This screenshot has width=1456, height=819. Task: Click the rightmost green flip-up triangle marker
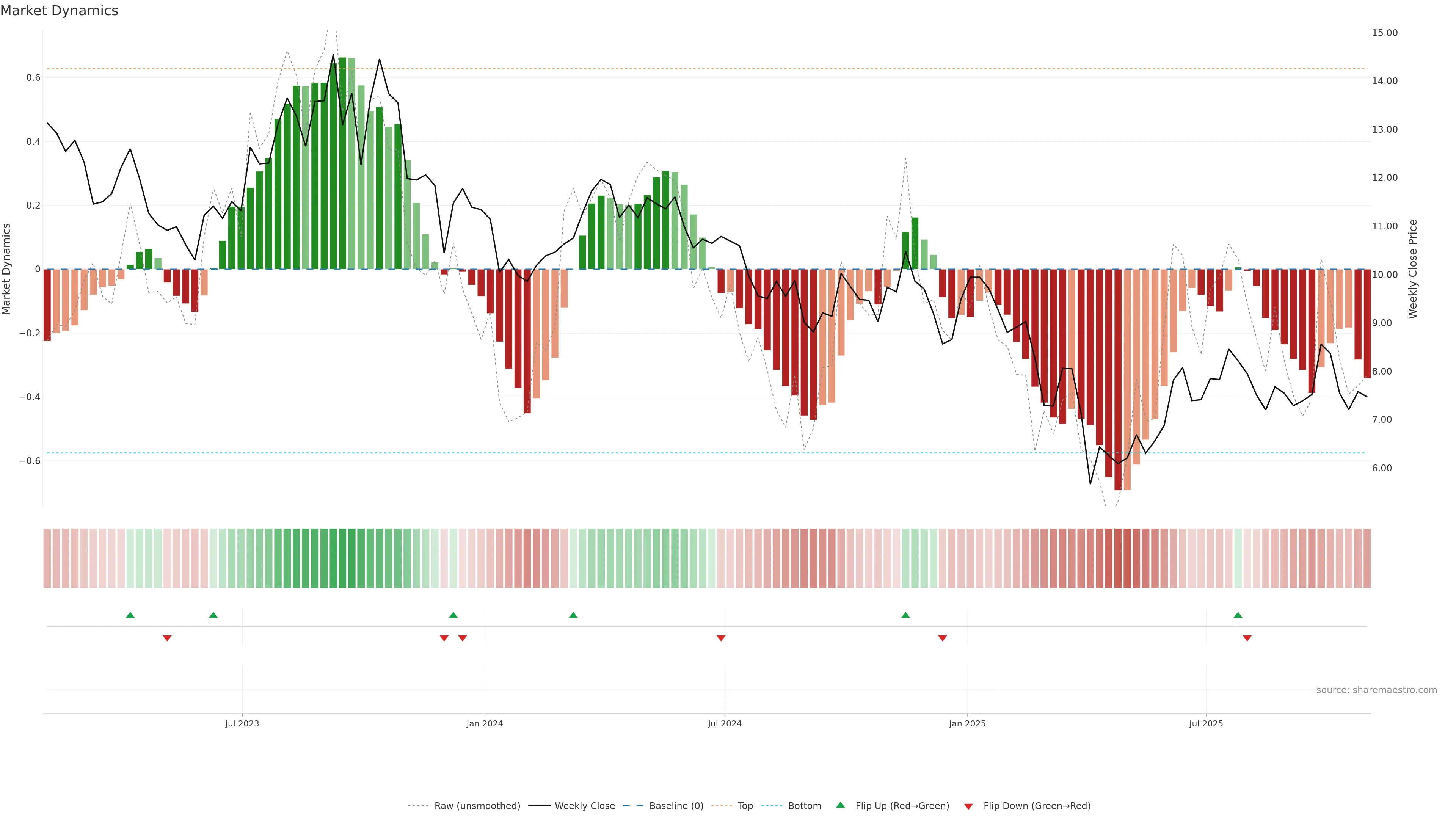point(1238,615)
